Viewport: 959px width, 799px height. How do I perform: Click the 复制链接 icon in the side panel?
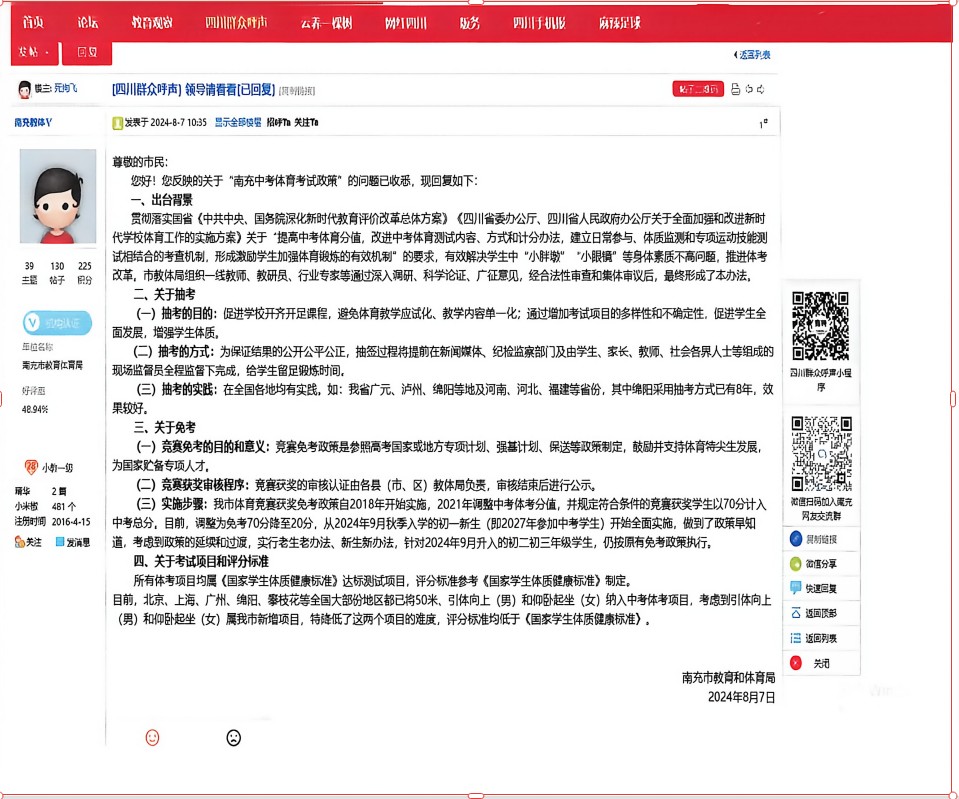click(x=796, y=539)
